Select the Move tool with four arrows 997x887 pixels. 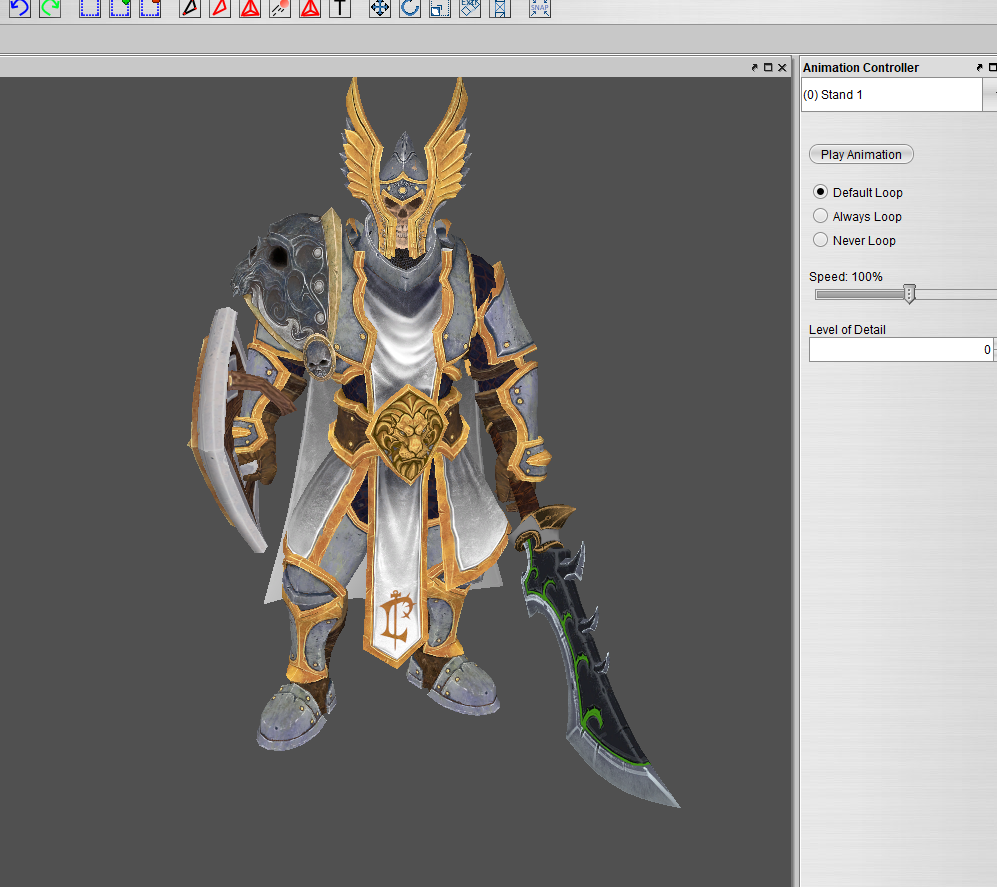point(380,8)
